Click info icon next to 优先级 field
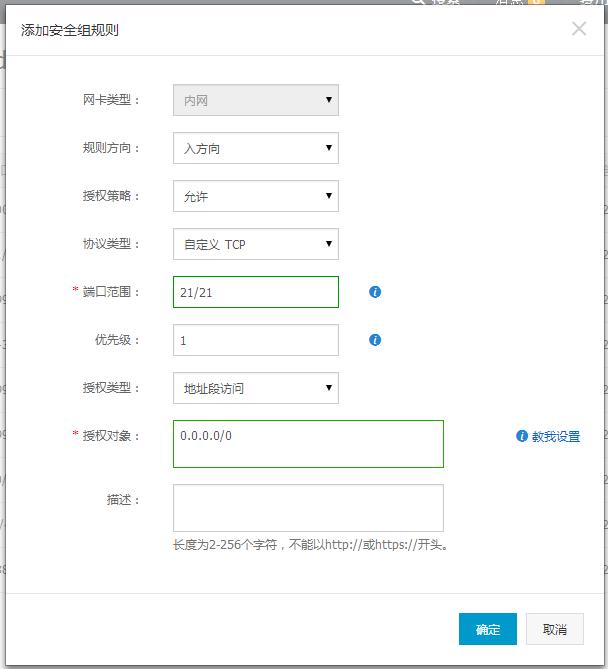The height and width of the screenshot is (669, 608). click(375, 340)
